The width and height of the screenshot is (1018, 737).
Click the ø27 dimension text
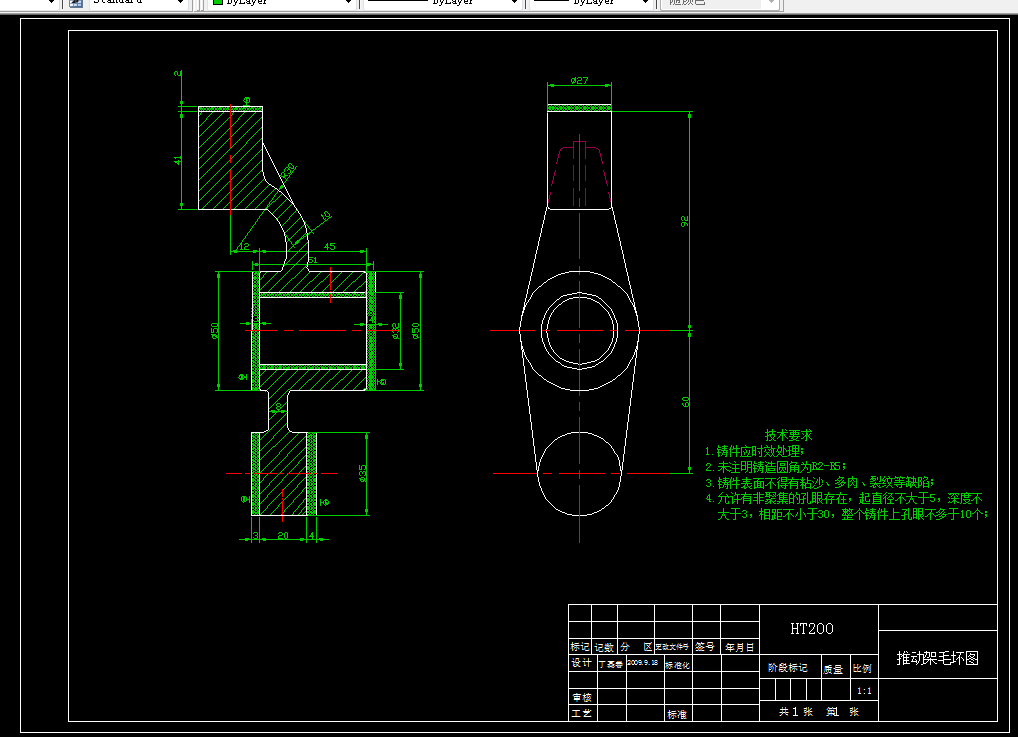(x=579, y=81)
